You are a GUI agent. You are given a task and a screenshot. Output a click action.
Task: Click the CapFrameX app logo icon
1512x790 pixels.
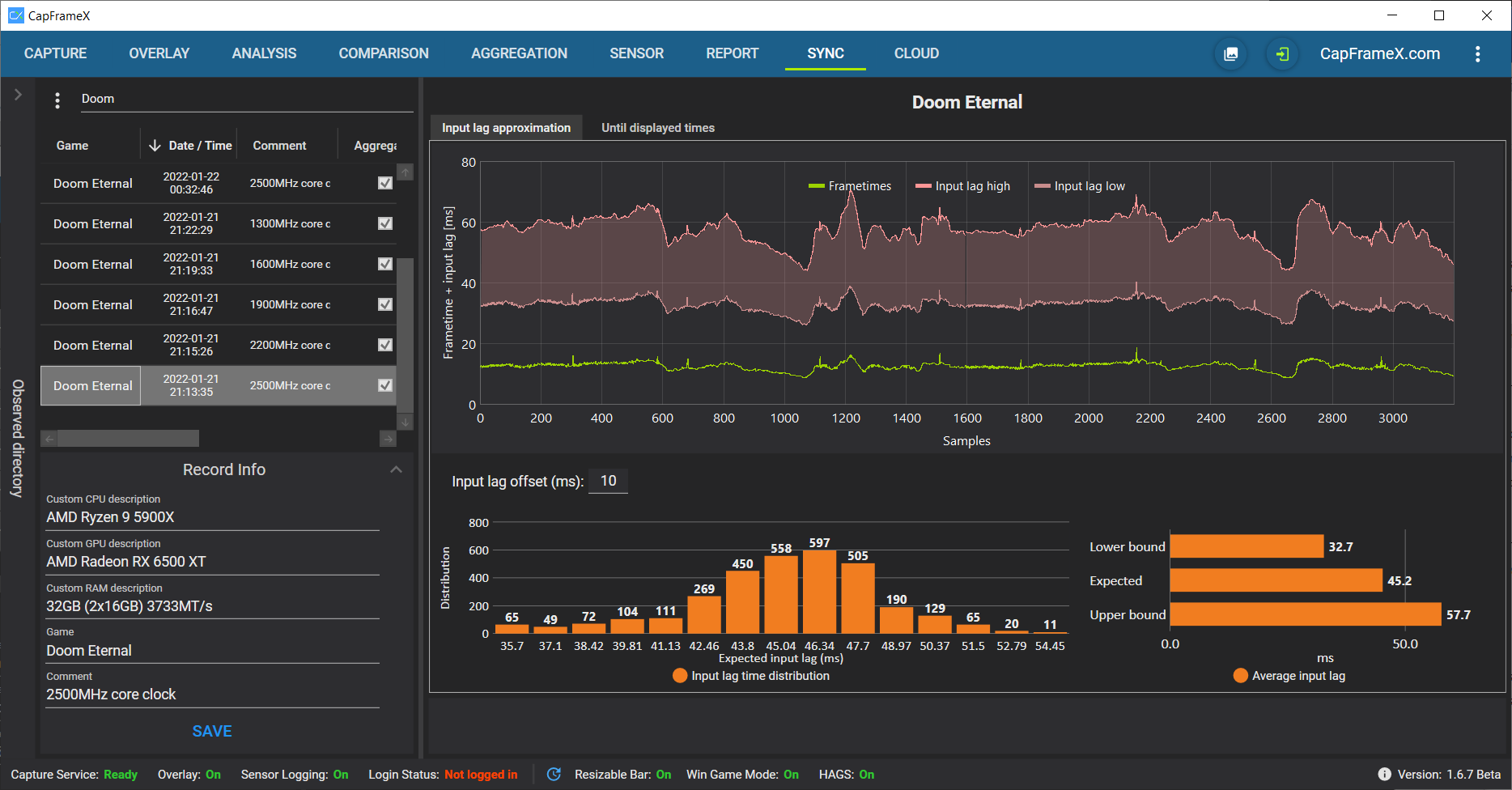[15, 15]
